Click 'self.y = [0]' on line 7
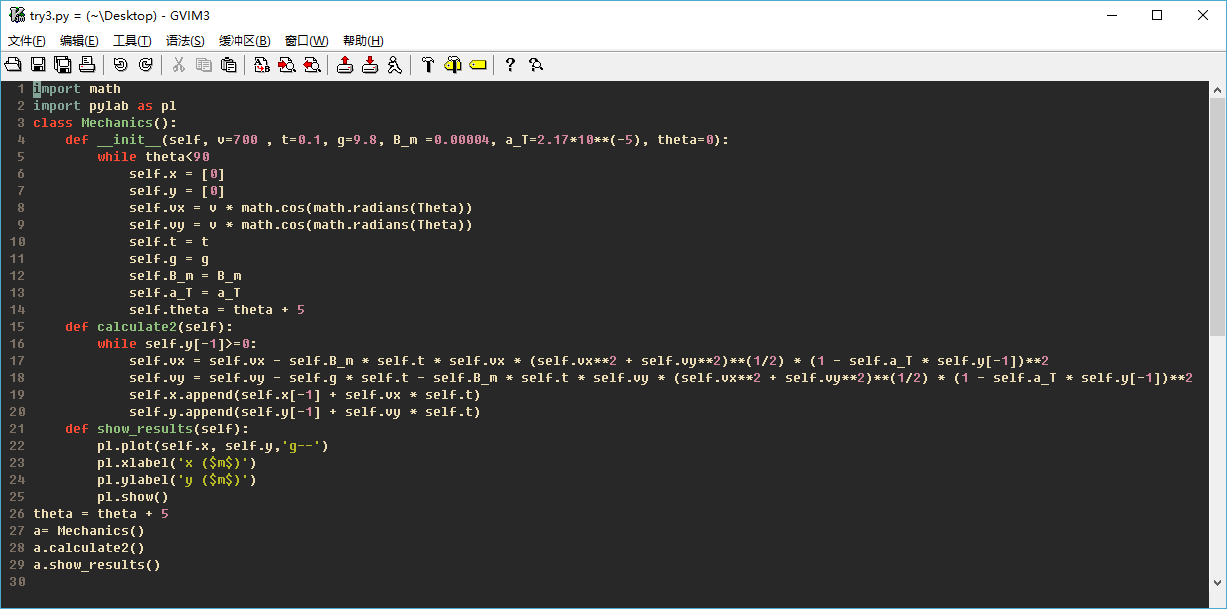Image resolution: width=1227 pixels, height=609 pixels. 177,191
